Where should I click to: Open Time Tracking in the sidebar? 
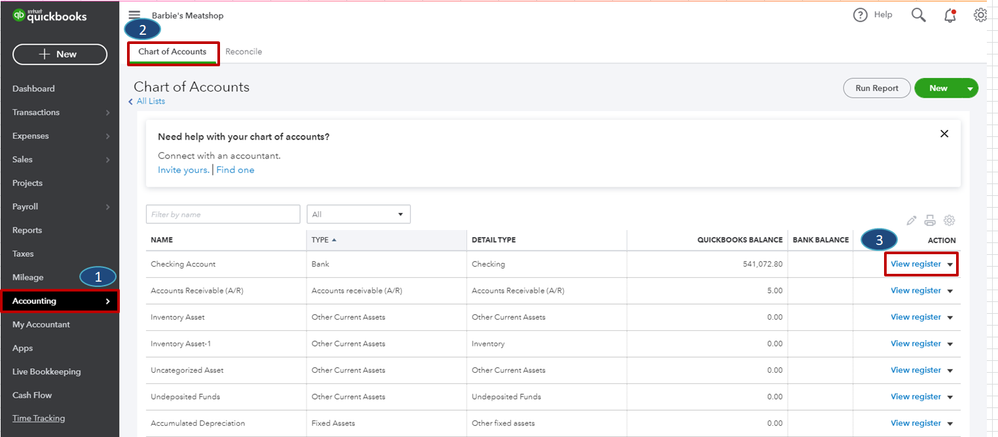tap(38, 419)
